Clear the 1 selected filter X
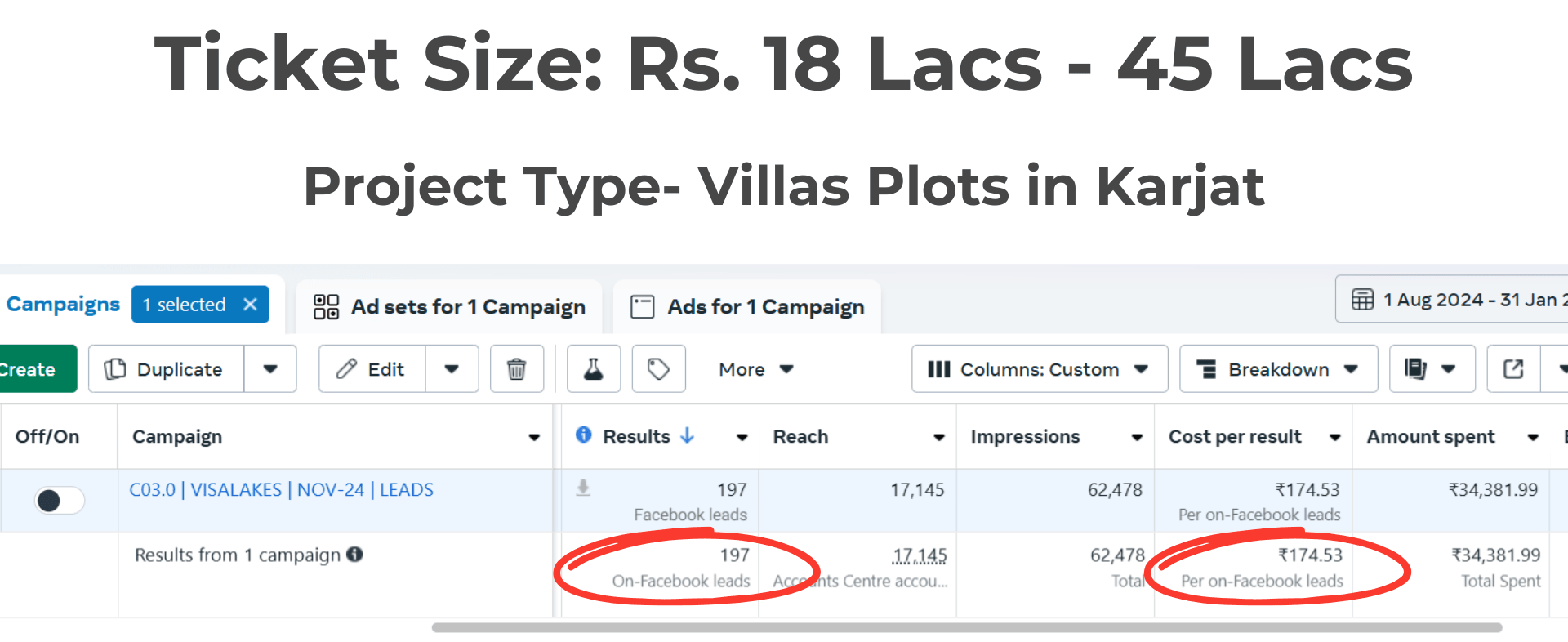Screen dimensions: 1568x642 point(251,305)
